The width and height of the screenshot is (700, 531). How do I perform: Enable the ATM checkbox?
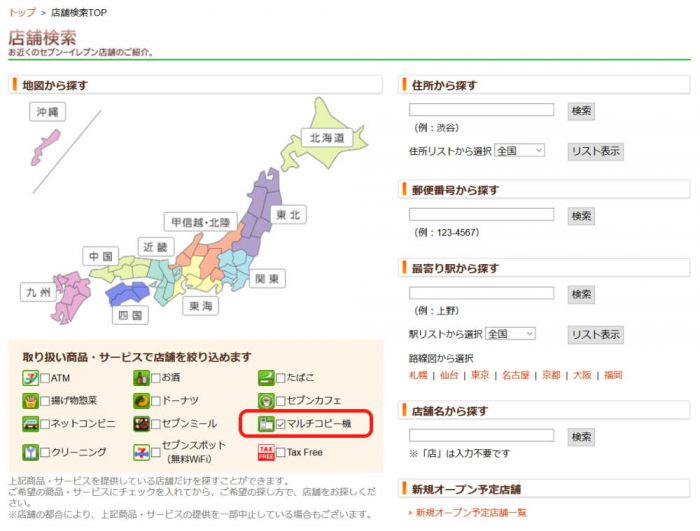tap(45, 378)
